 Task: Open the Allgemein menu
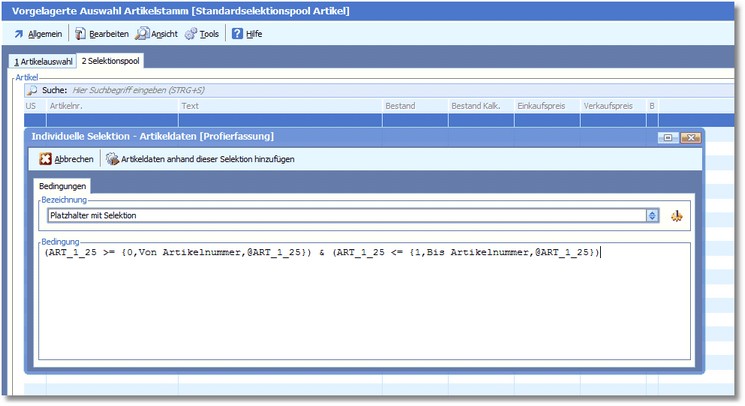coord(37,33)
